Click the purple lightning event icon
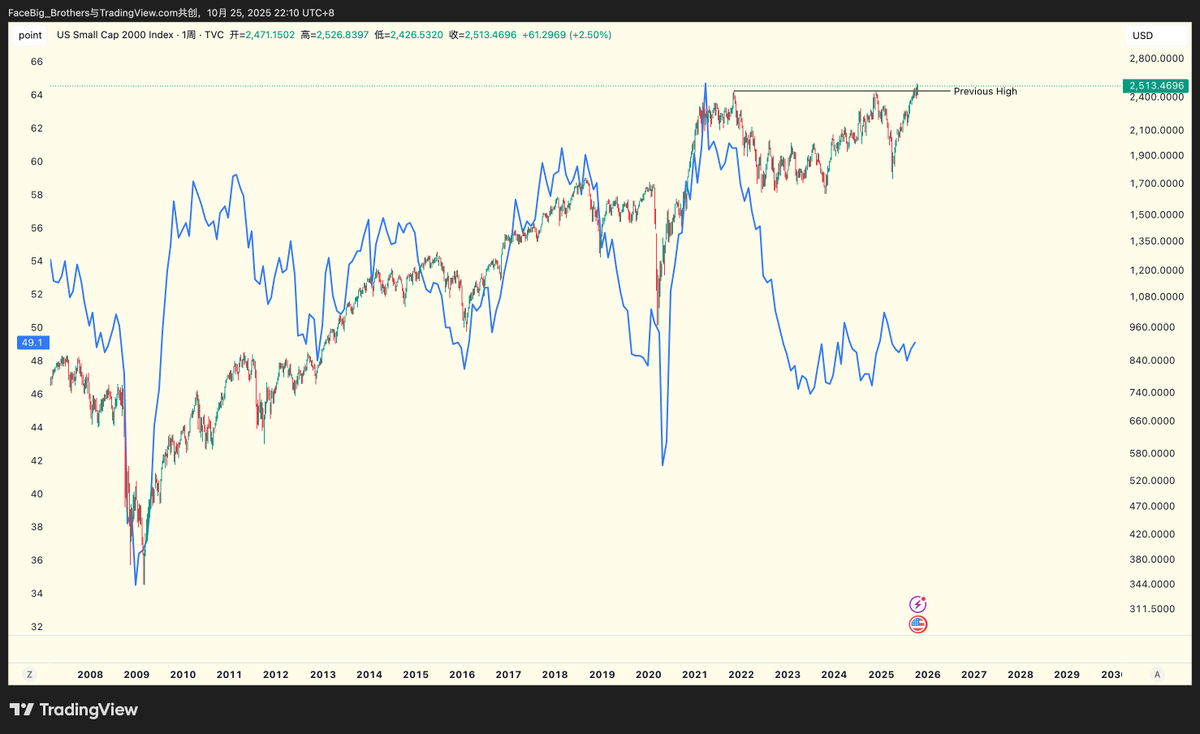 click(x=918, y=604)
